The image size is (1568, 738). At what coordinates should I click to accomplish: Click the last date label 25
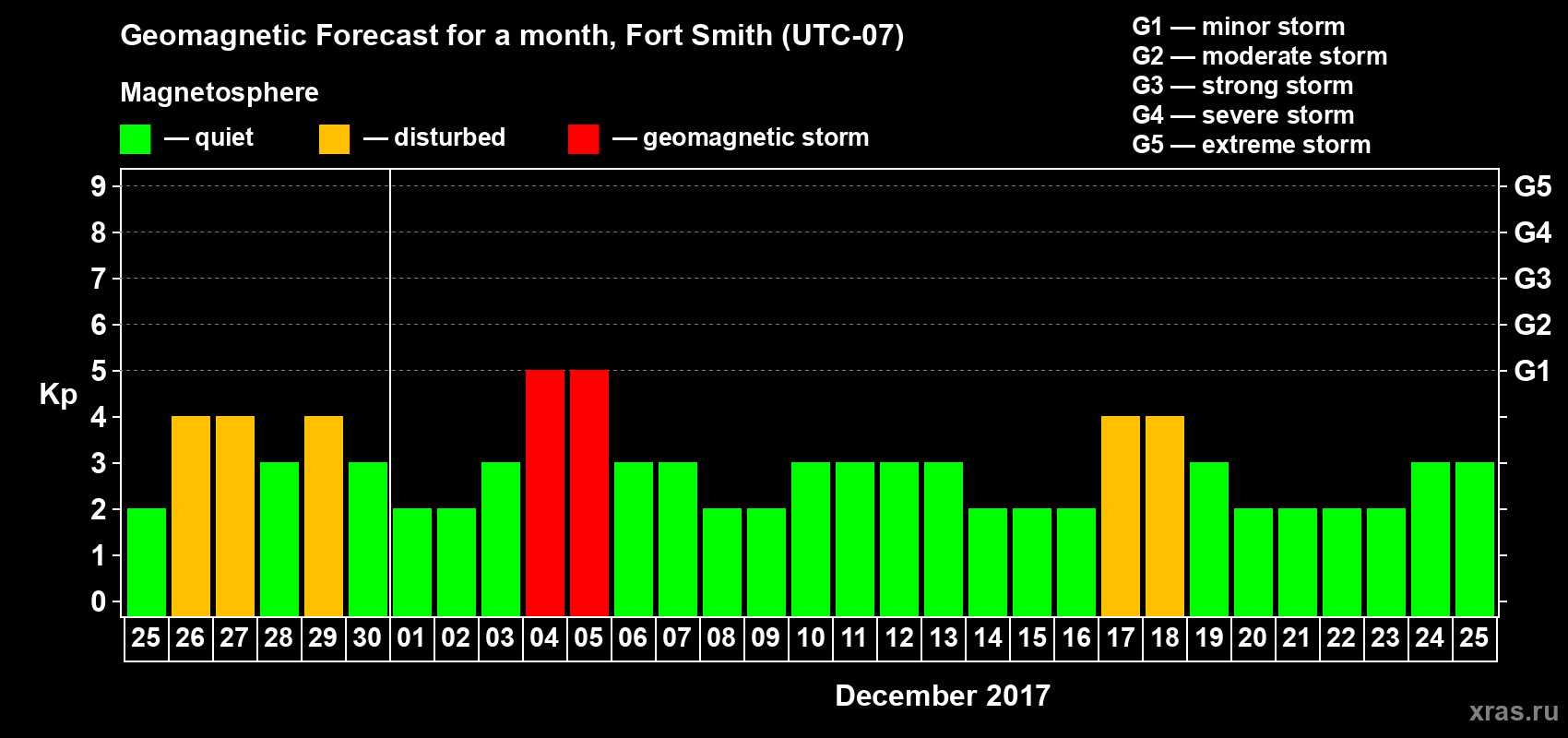click(x=1474, y=638)
